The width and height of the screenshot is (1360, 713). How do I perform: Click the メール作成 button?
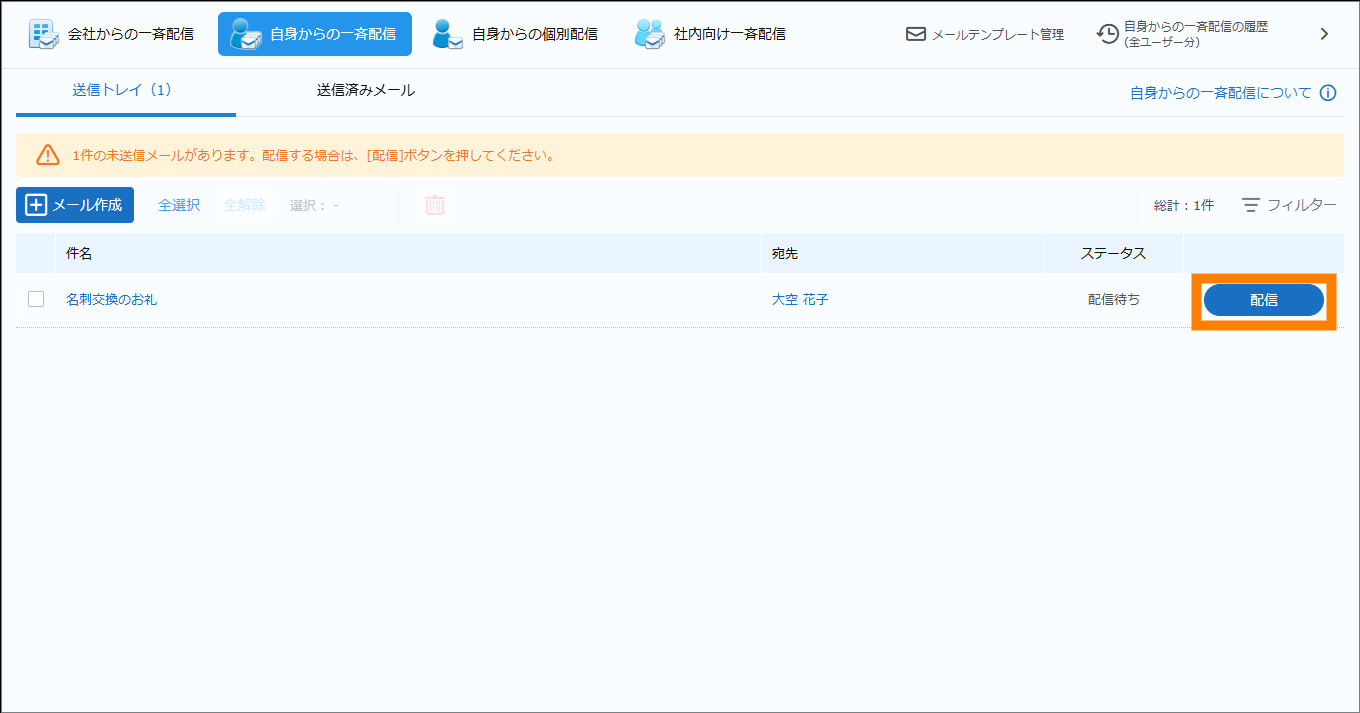coord(75,205)
